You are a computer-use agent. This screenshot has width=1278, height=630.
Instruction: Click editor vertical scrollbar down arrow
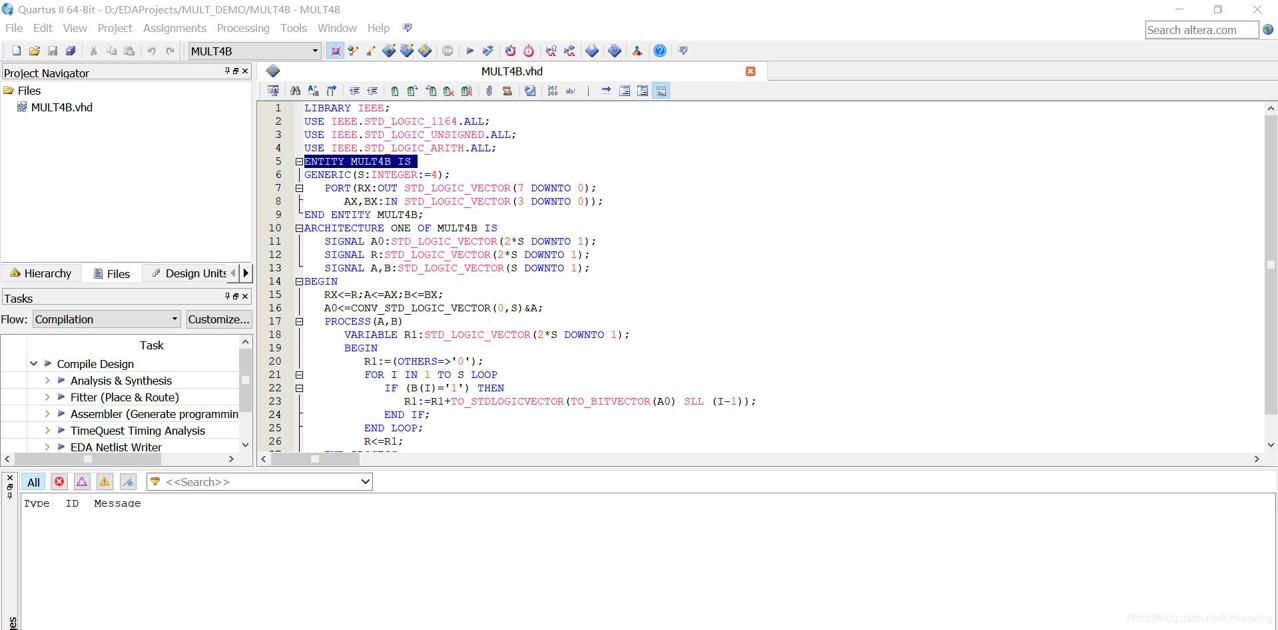[1271, 445]
